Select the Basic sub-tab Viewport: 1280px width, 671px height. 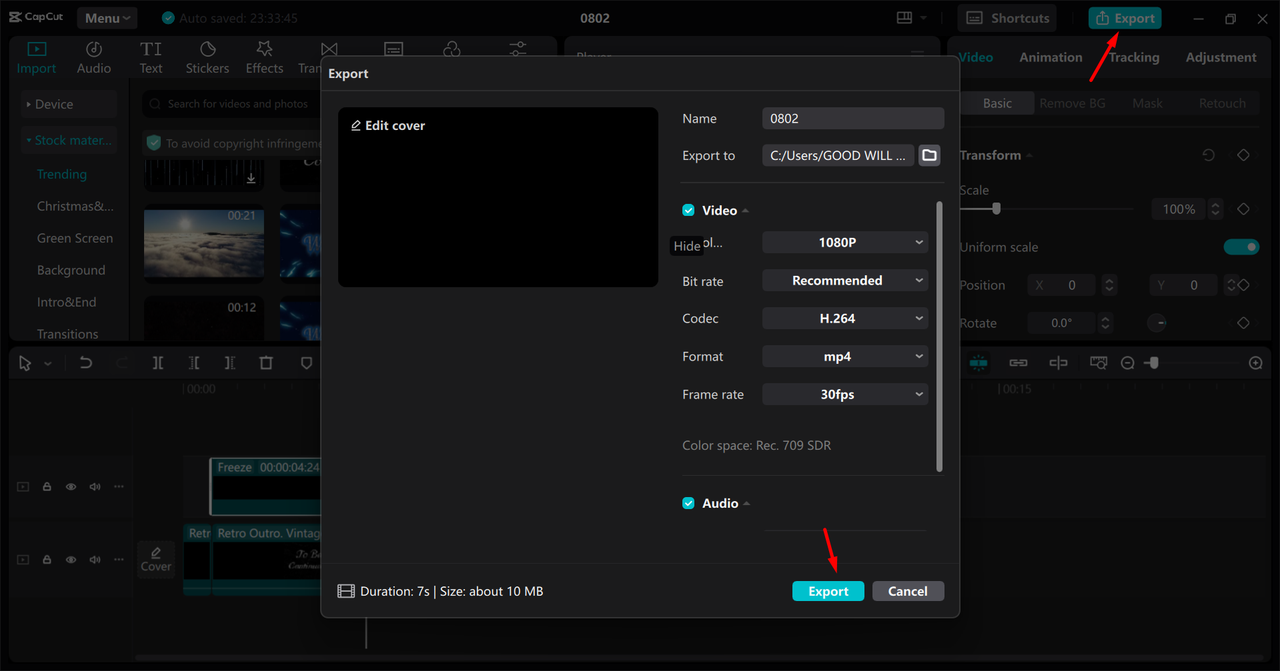click(997, 103)
